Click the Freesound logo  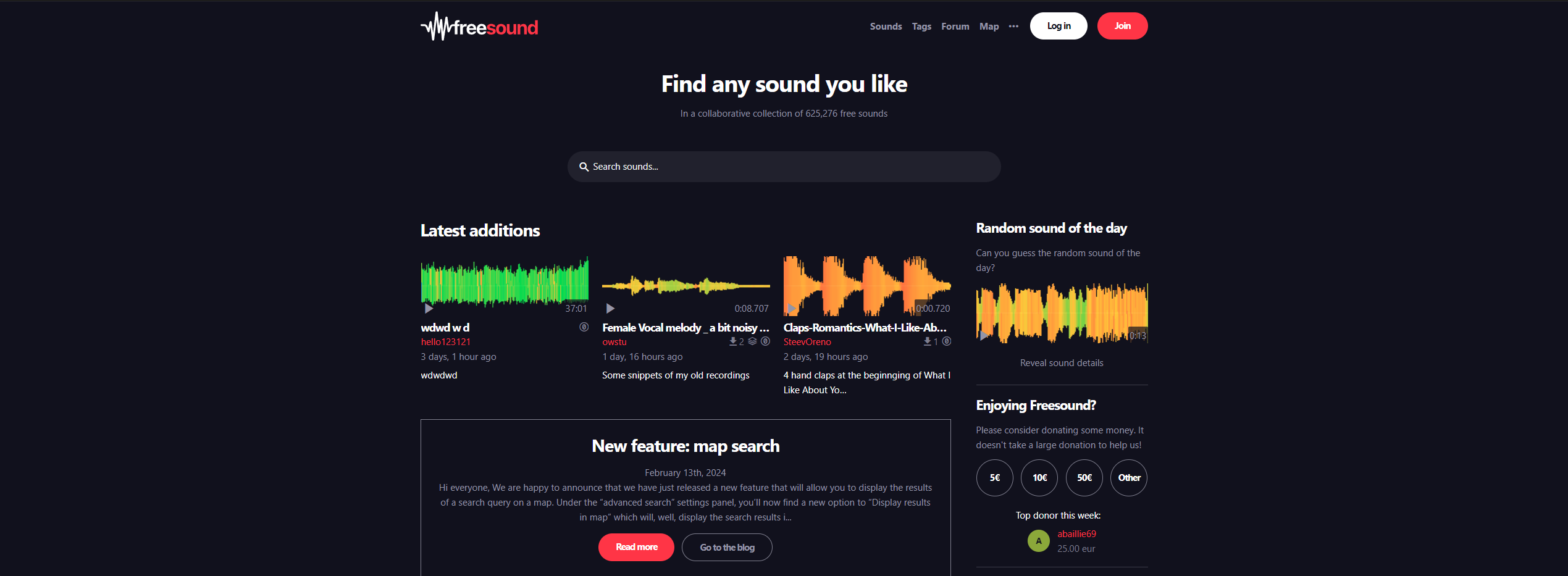tap(480, 27)
